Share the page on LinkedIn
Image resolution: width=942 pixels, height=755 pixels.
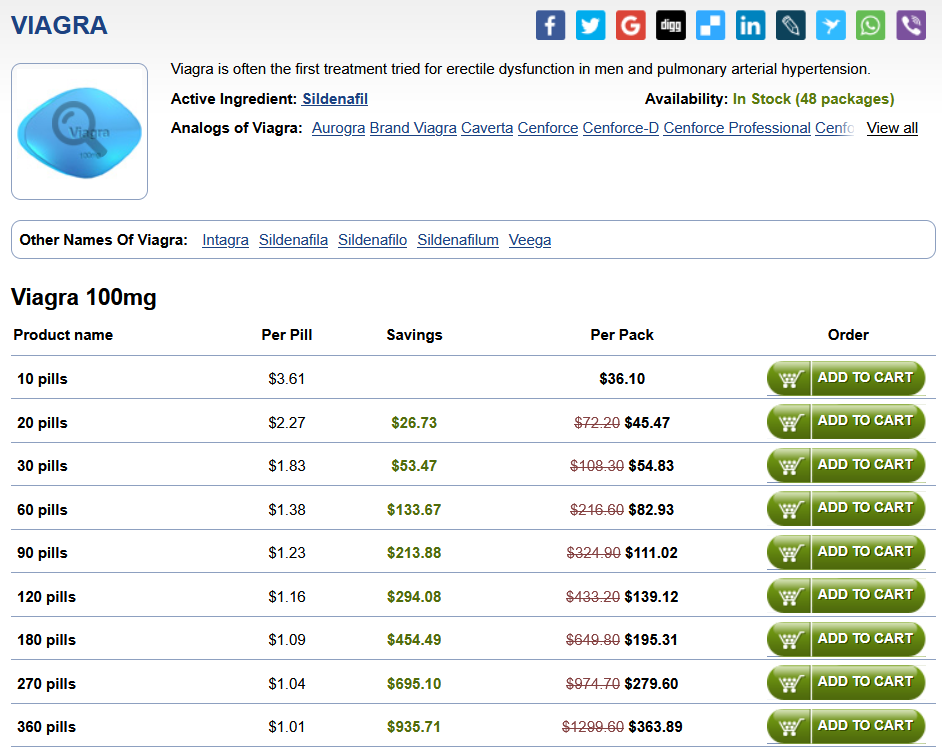751,25
